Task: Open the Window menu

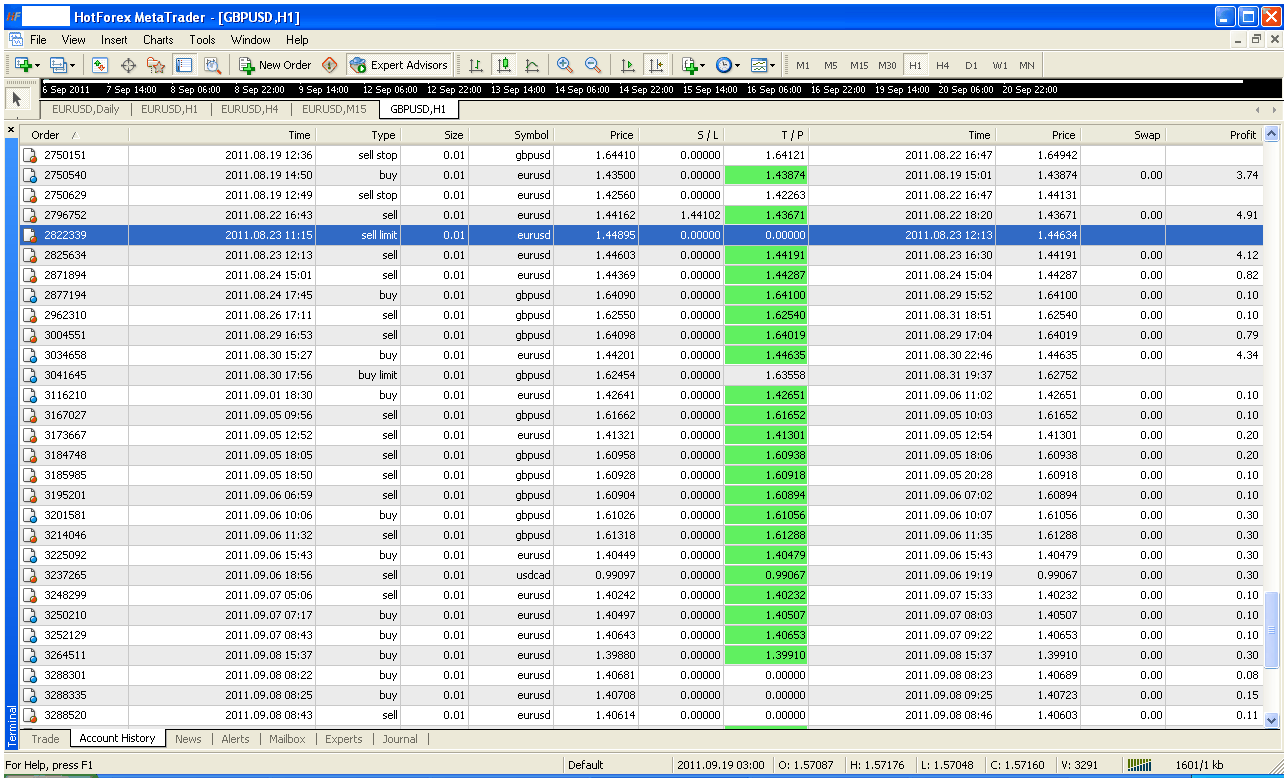Action: coord(251,40)
